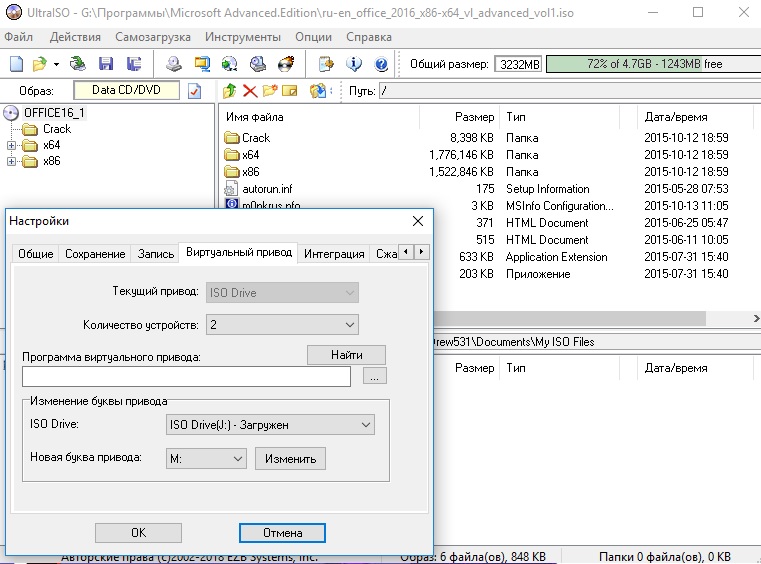Open the Справка menu
The image size is (761, 564).
tap(369, 37)
